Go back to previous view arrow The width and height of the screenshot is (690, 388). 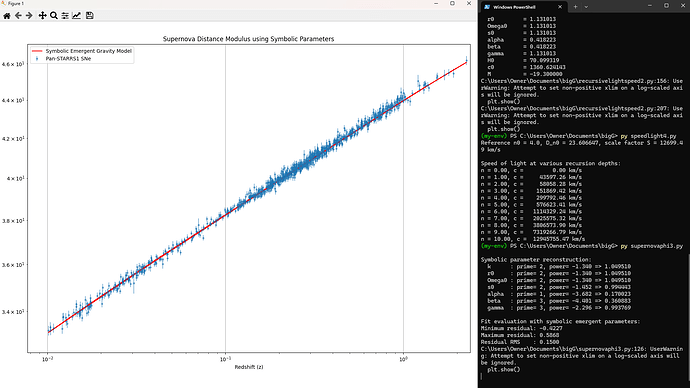pyautogui.click(x=18, y=15)
